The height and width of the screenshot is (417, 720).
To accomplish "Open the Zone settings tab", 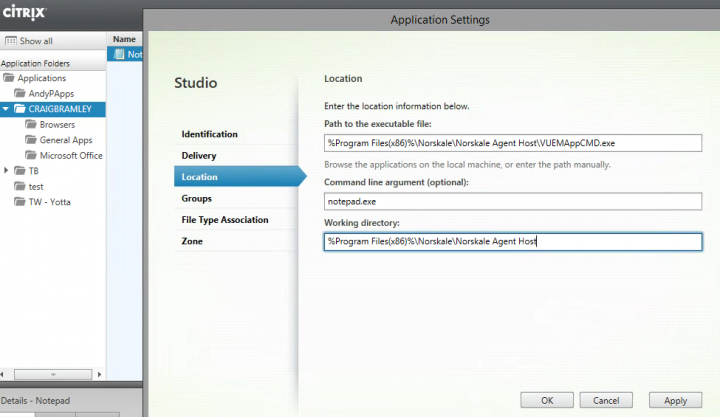I will point(192,242).
